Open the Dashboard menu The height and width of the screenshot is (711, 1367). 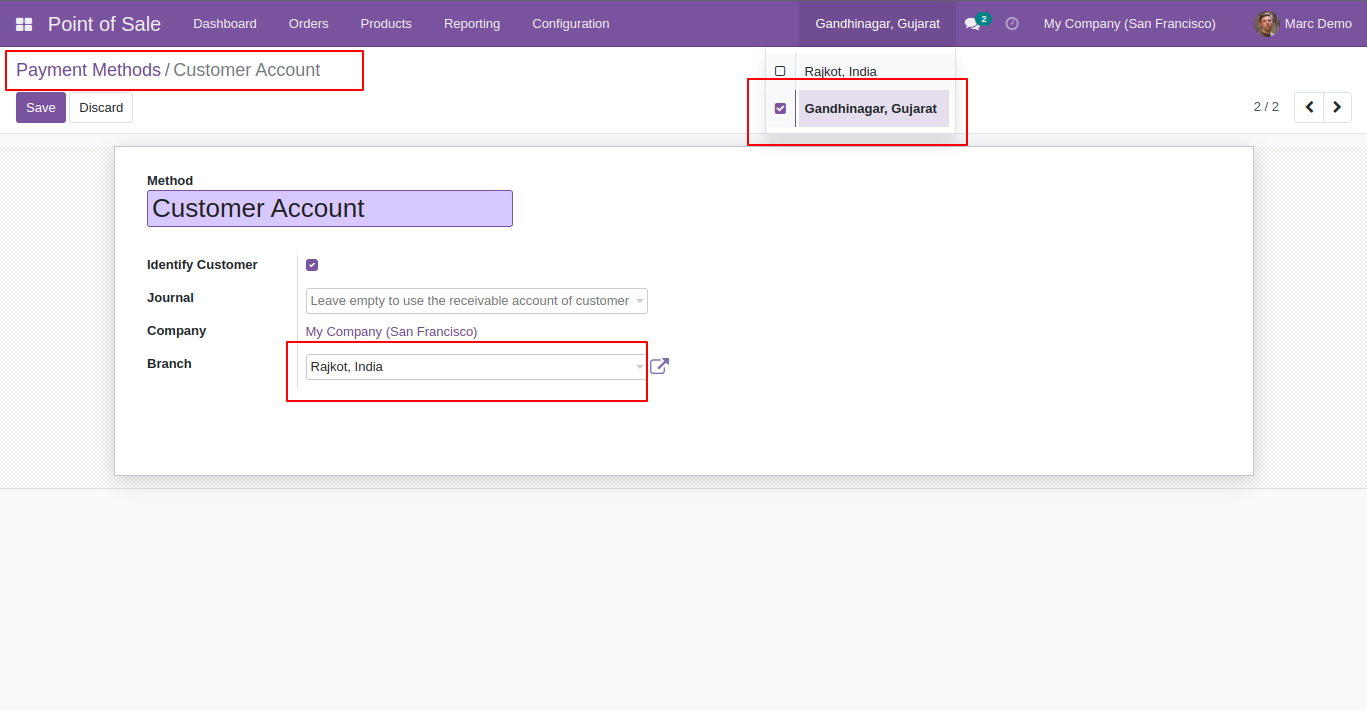pos(225,24)
